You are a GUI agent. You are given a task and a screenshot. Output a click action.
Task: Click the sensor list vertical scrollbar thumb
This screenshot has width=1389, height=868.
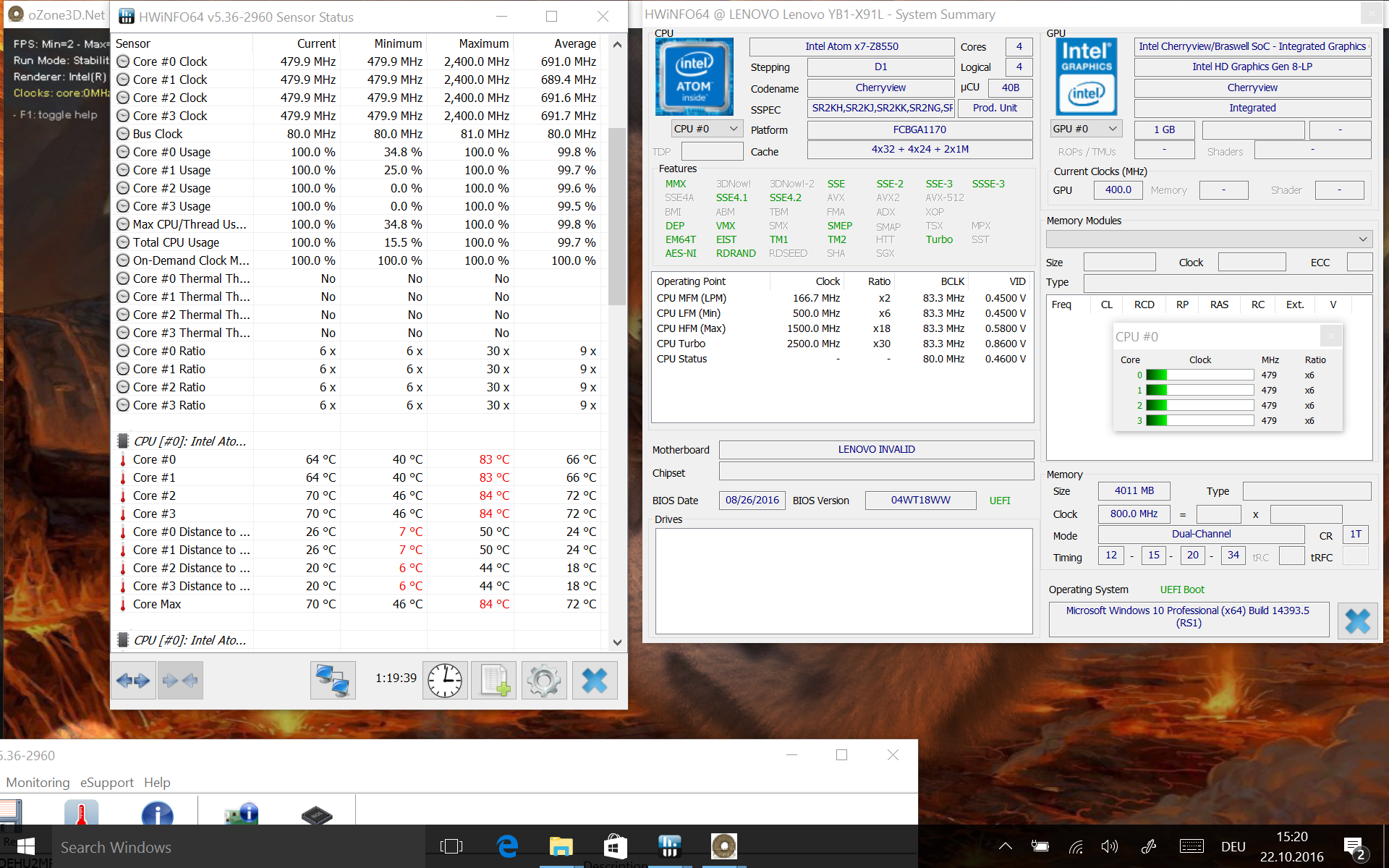click(616, 217)
